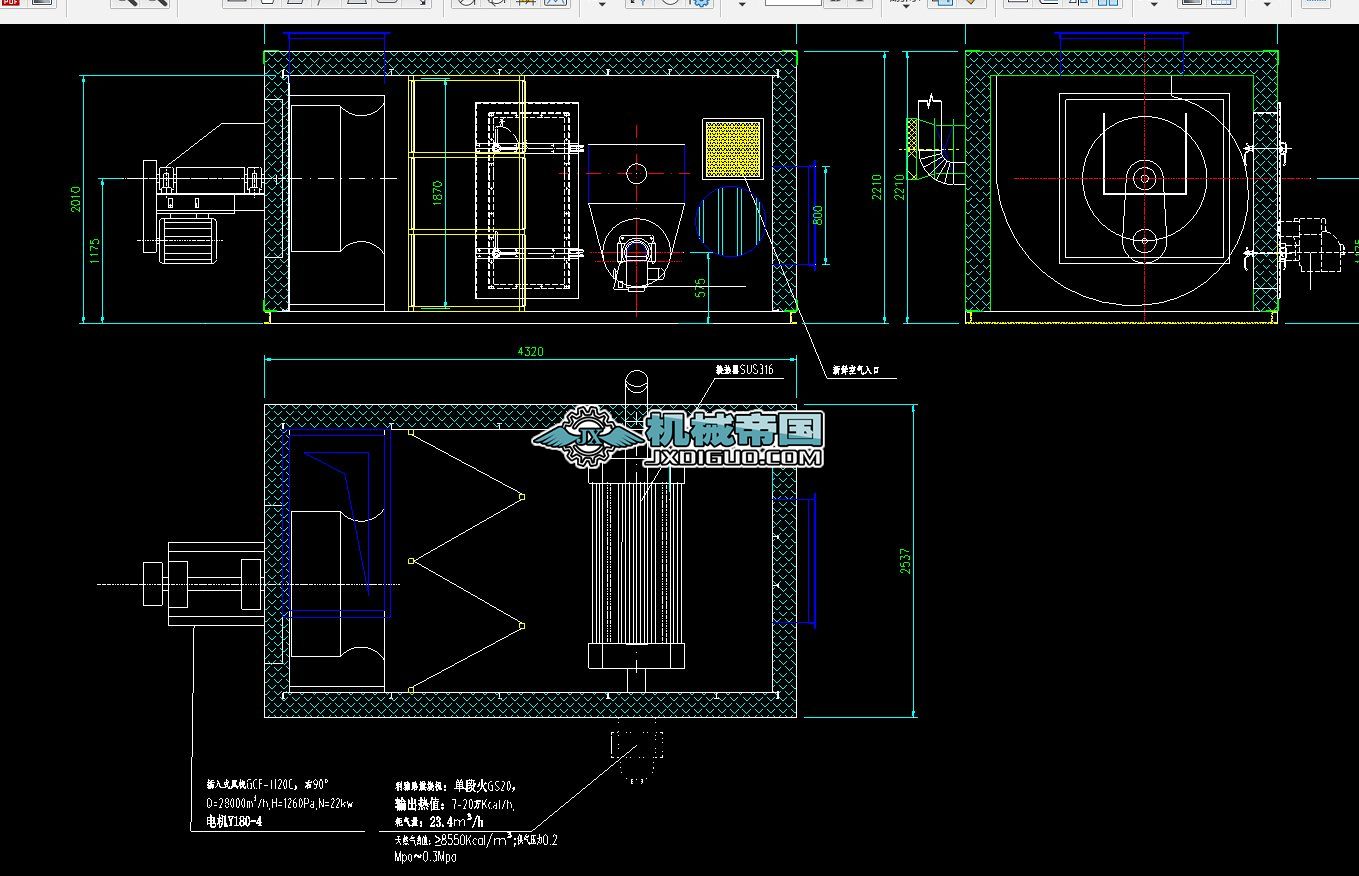Select the GCF-II20C fan model note

point(267,785)
